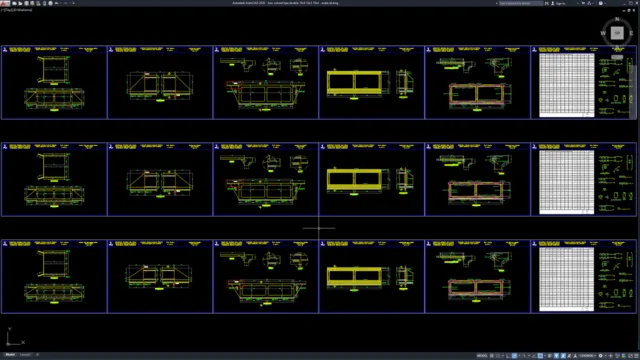Toggle the Annotation Monitor plus icon
This screenshot has width=640, height=360.
coord(611,356)
